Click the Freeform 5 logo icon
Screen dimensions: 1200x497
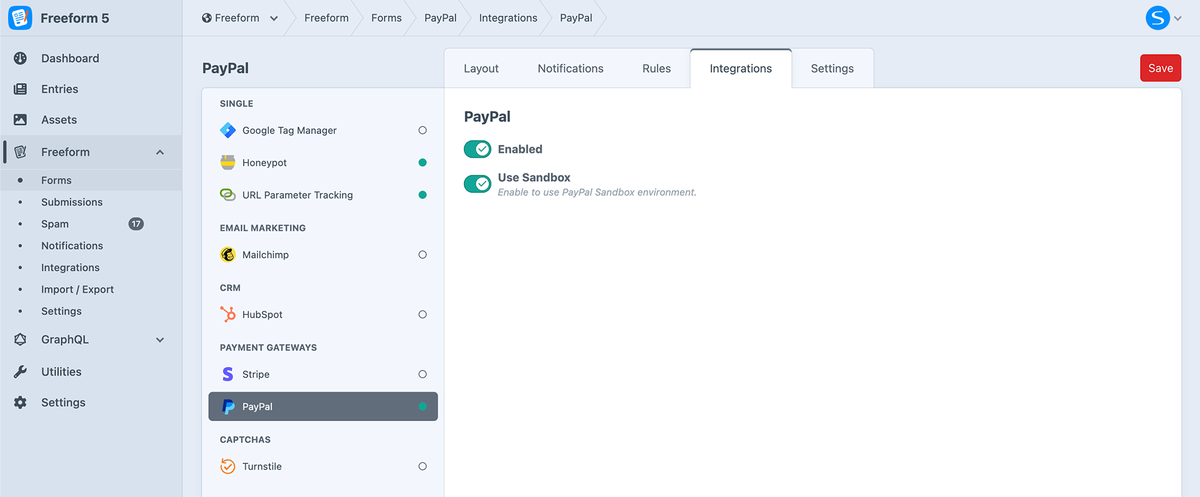pos(20,18)
